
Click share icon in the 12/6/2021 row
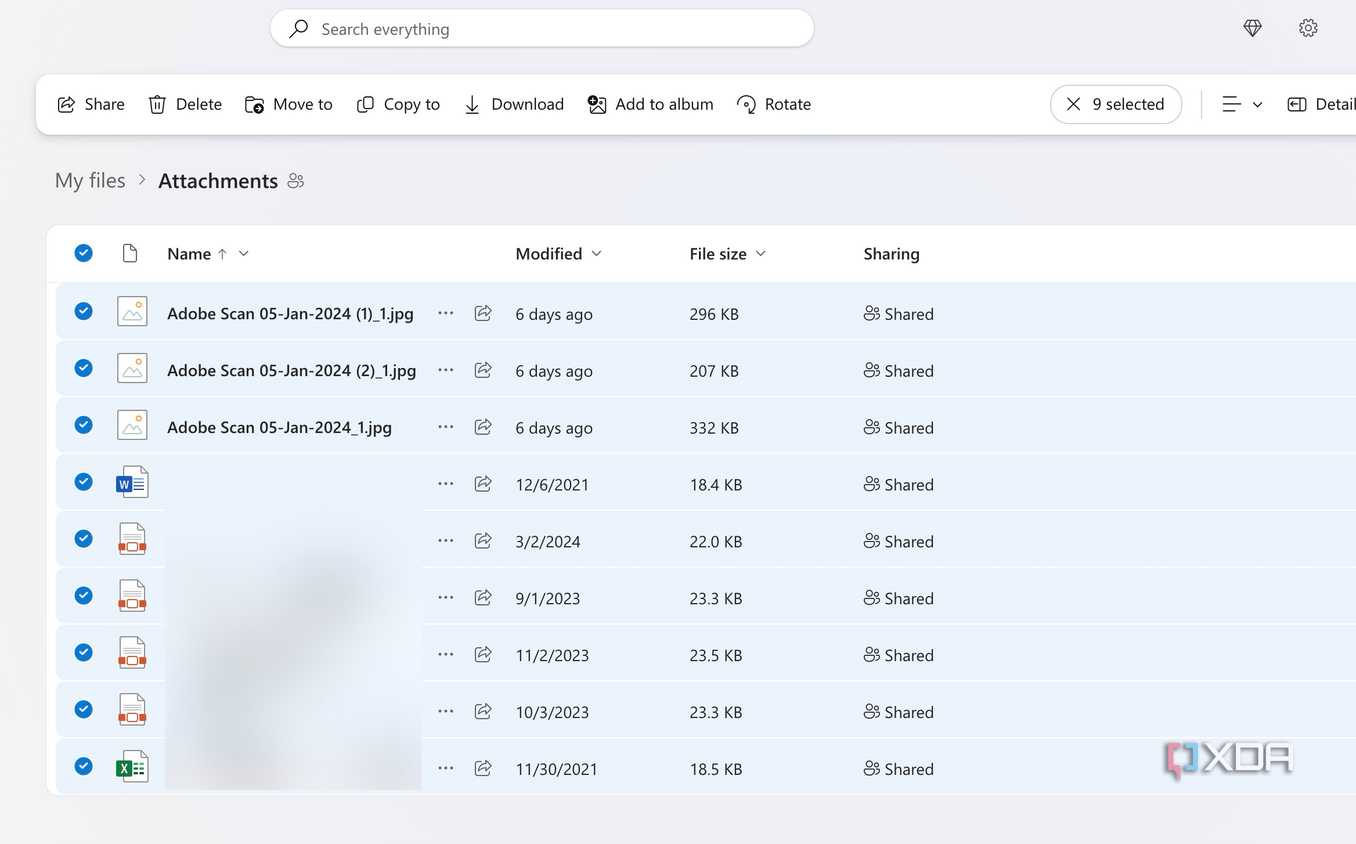pyautogui.click(x=483, y=484)
